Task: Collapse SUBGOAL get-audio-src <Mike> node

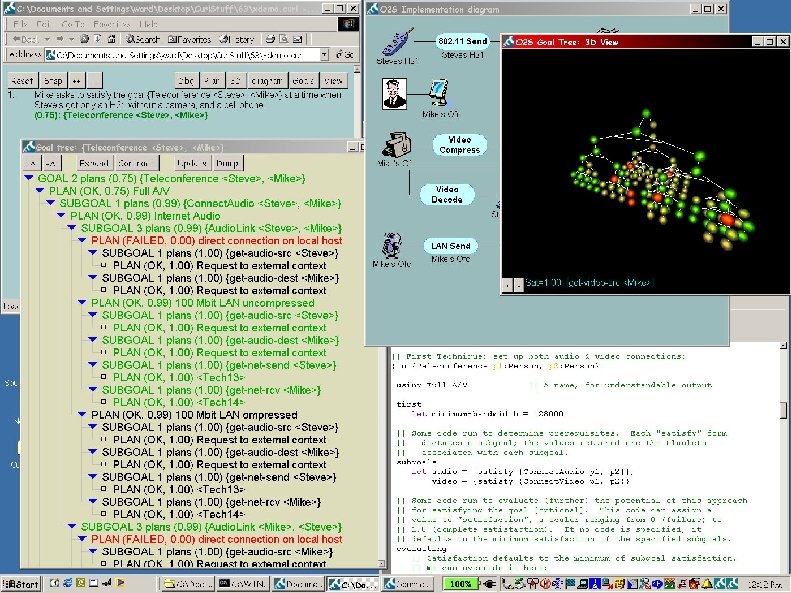Action: pyautogui.click(x=93, y=552)
